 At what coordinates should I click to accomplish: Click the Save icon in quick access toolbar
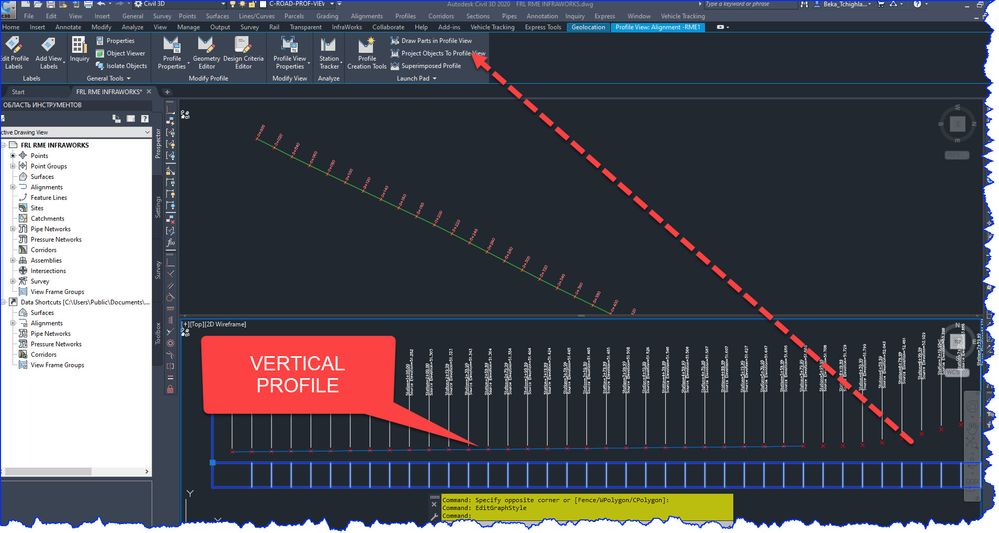[x=53, y=4]
